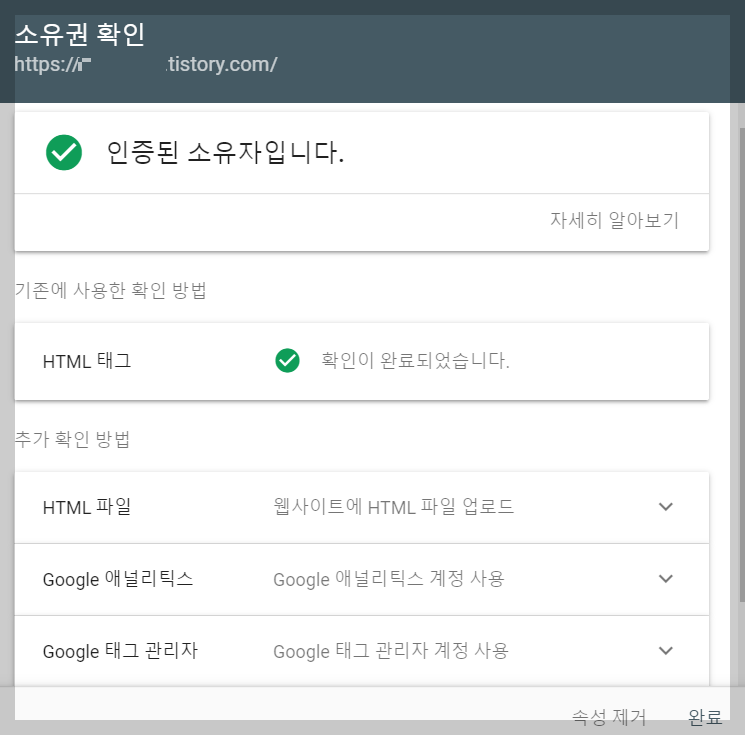
Task: Expand the HTML 파일 chevron
Action: click(666, 507)
